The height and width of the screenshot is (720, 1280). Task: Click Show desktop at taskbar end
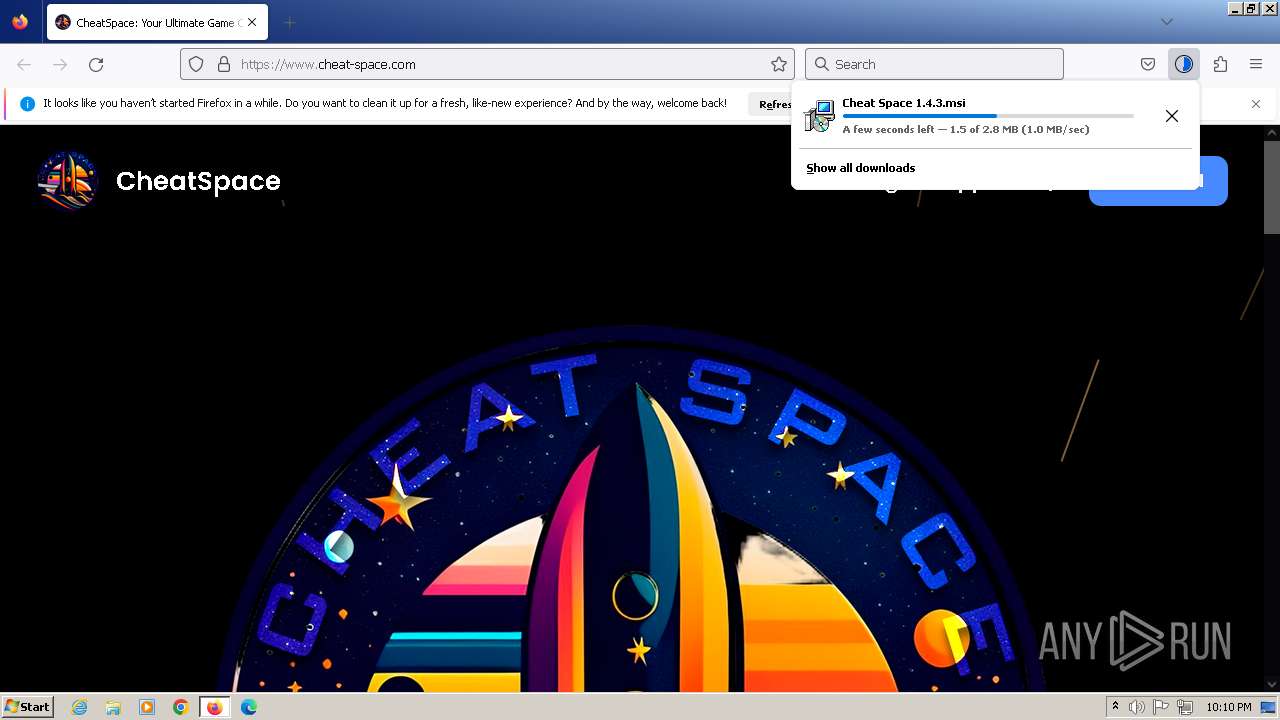tap(1269, 707)
